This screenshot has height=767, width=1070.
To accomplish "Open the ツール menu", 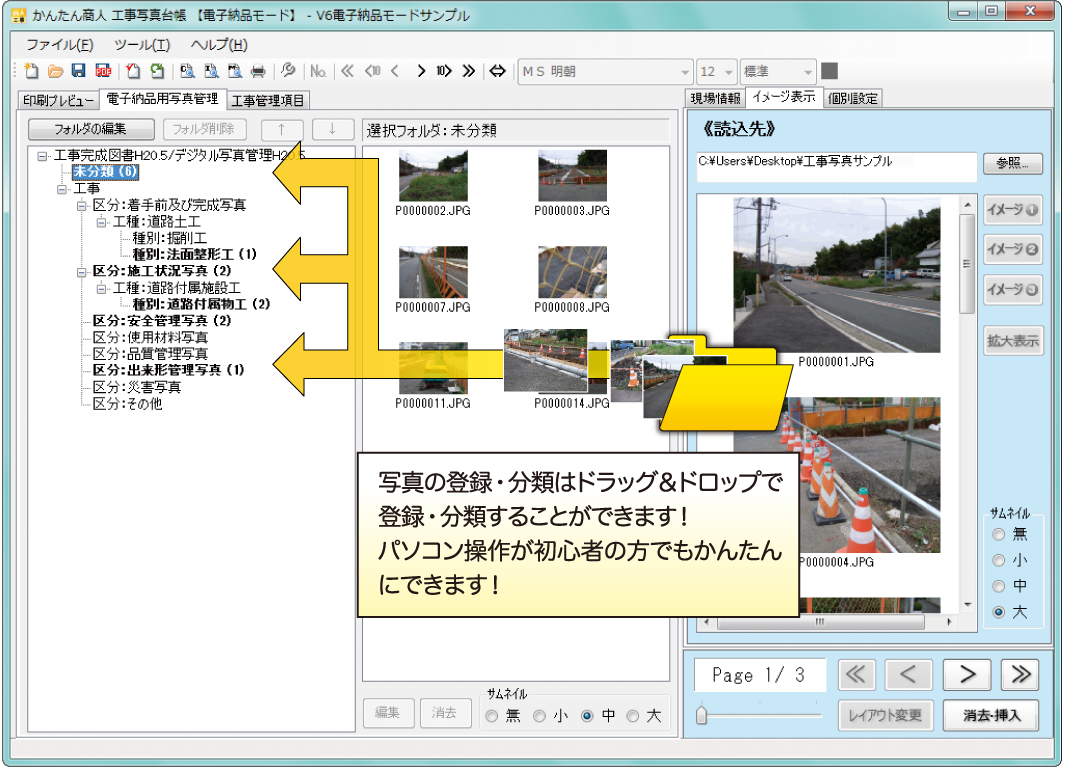I will click(x=142, y=45).
